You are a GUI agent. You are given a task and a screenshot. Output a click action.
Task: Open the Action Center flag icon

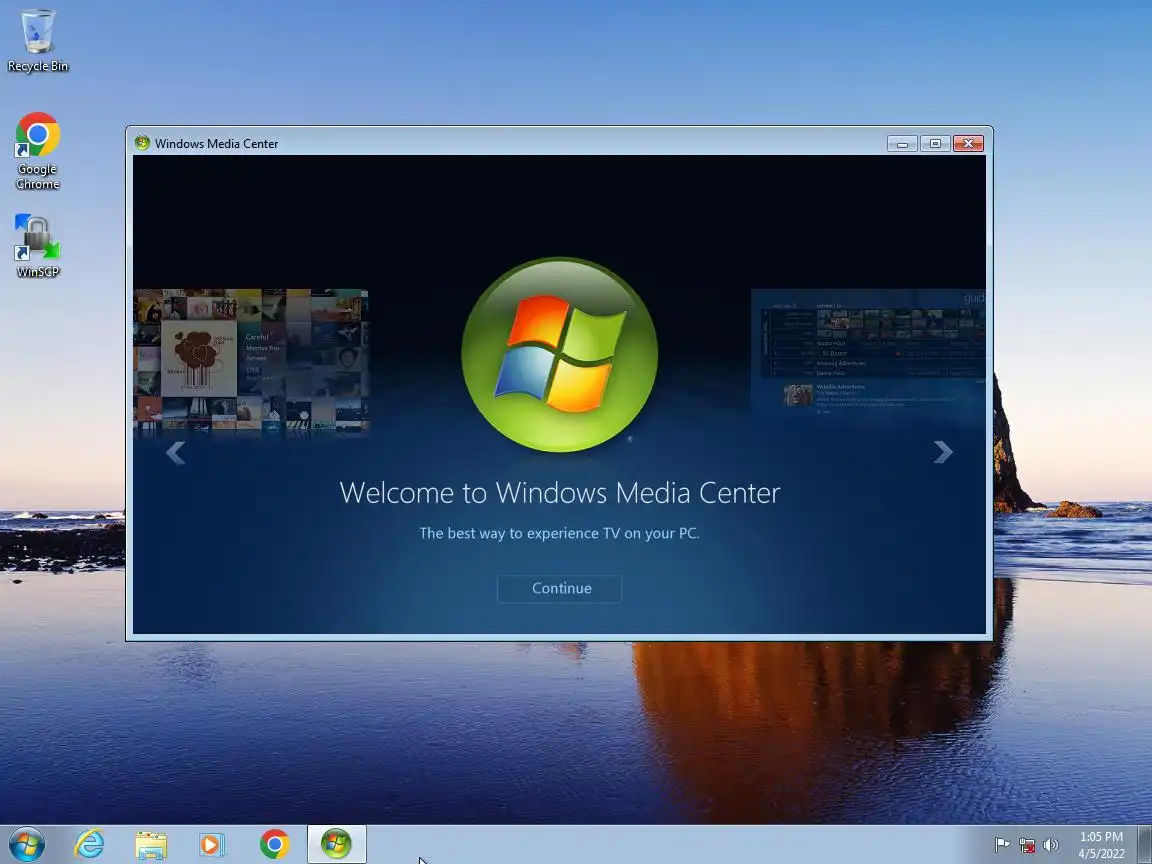point(1001,845)
